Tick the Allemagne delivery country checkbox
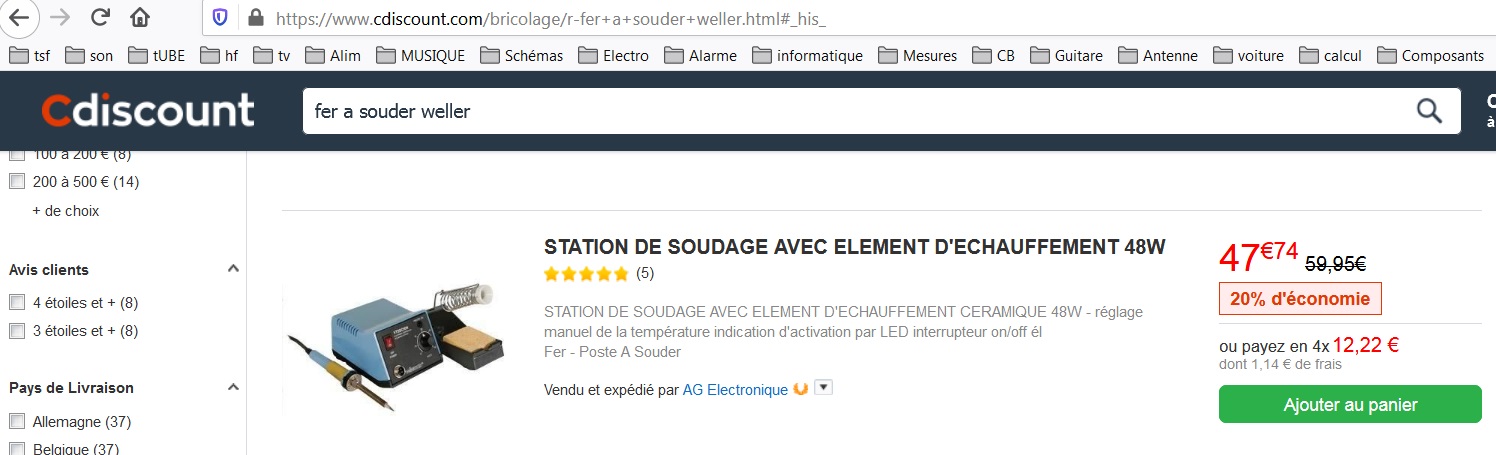1496x455 pixels. coord(16,422)
